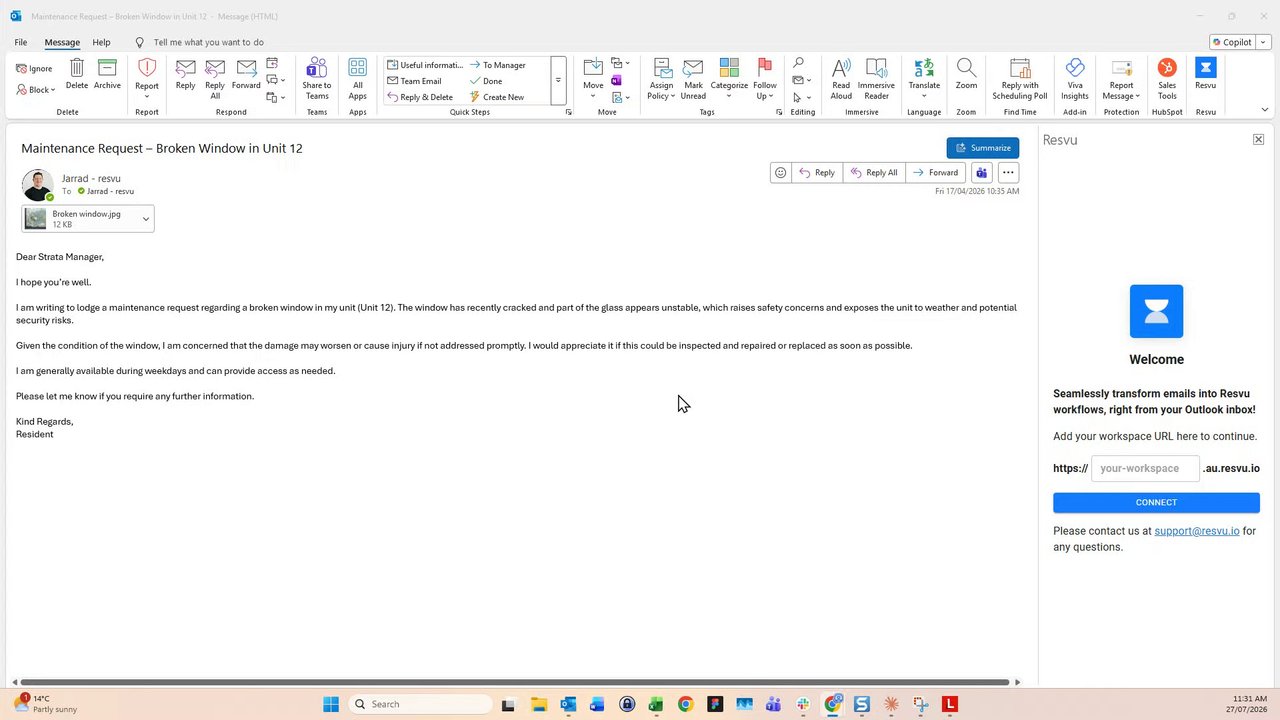Open Slack from the taskbar
This screenshot has height=720, width=1280.
click(803, 704)
